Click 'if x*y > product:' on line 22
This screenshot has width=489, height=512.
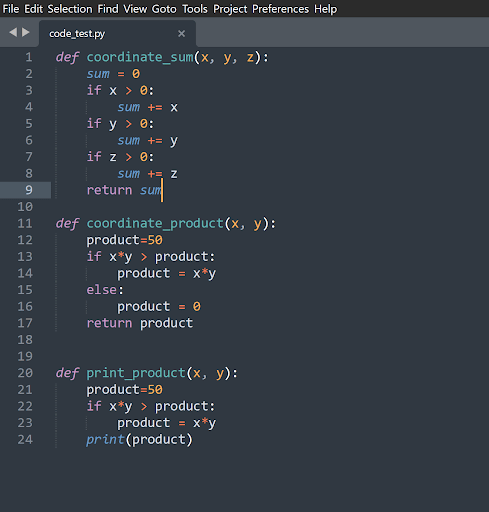point(151,406)
